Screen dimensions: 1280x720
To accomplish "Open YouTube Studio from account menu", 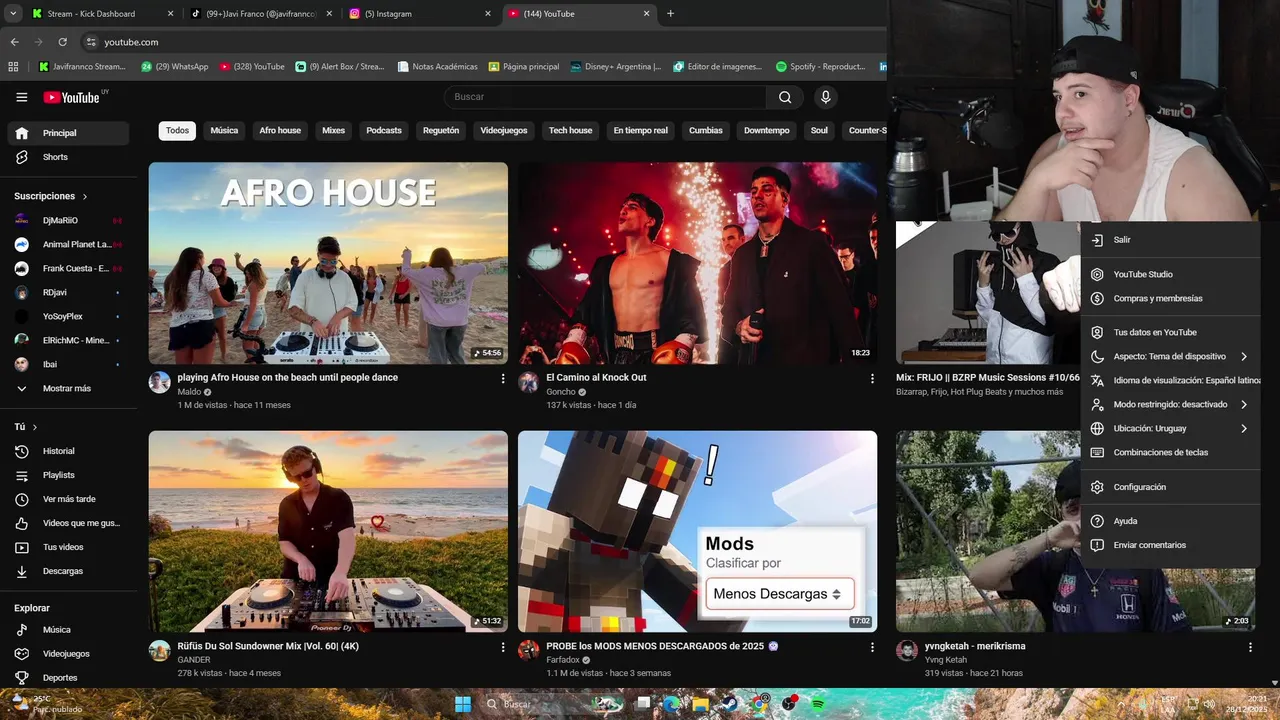I will [1171, 274].
